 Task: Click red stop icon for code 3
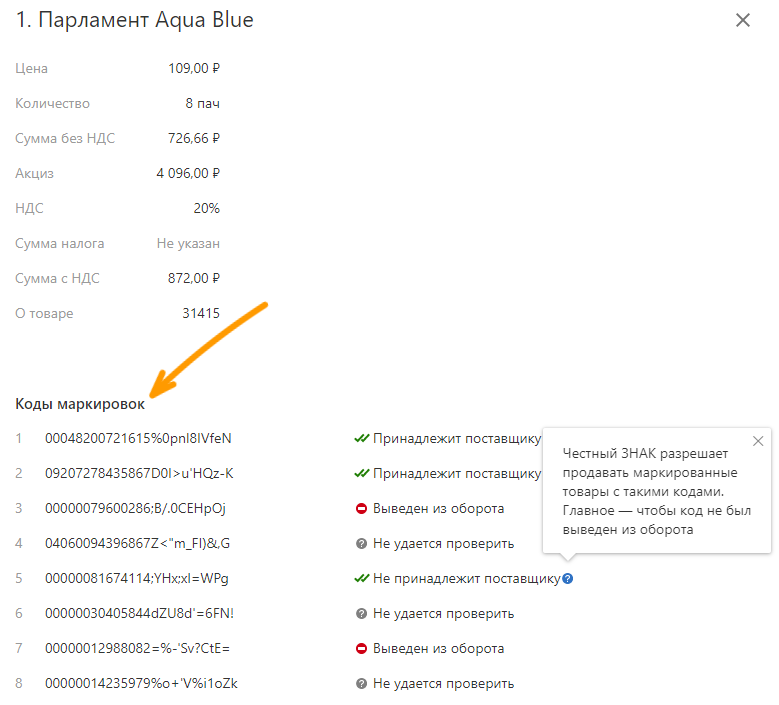click(361, 508)
